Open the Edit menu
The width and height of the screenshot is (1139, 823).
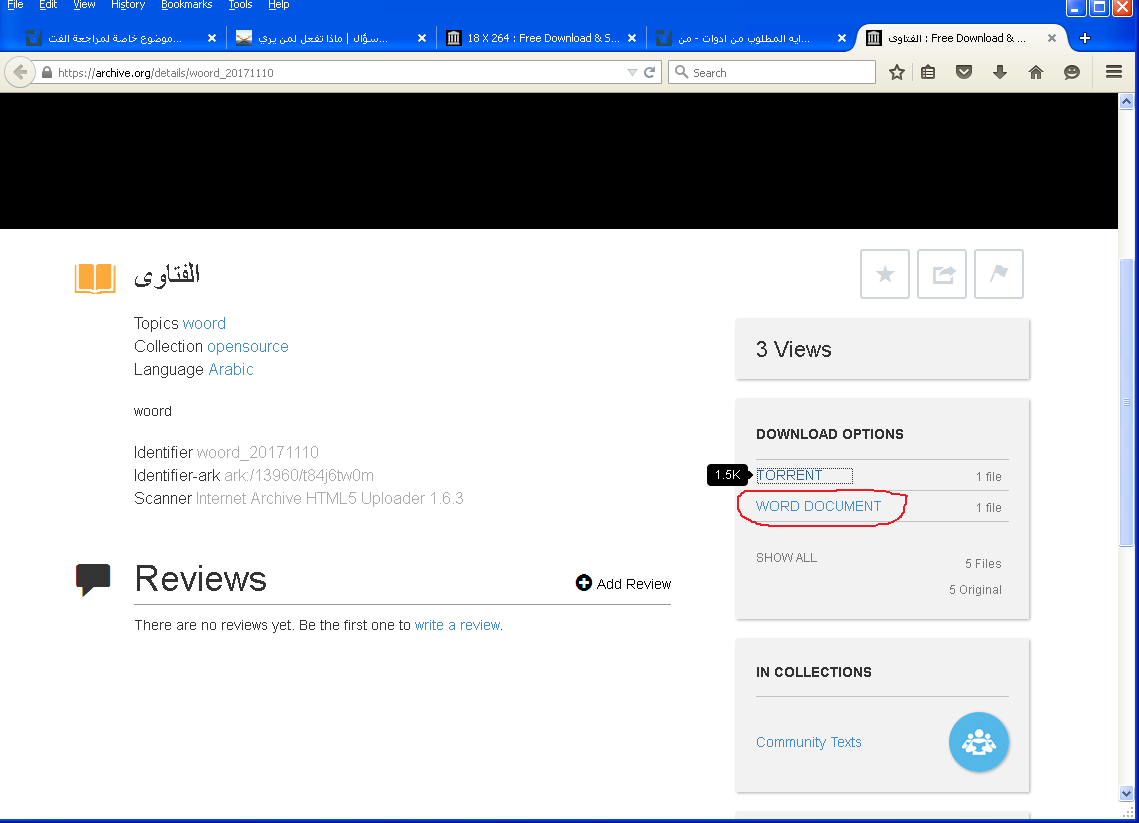point(48,5)
